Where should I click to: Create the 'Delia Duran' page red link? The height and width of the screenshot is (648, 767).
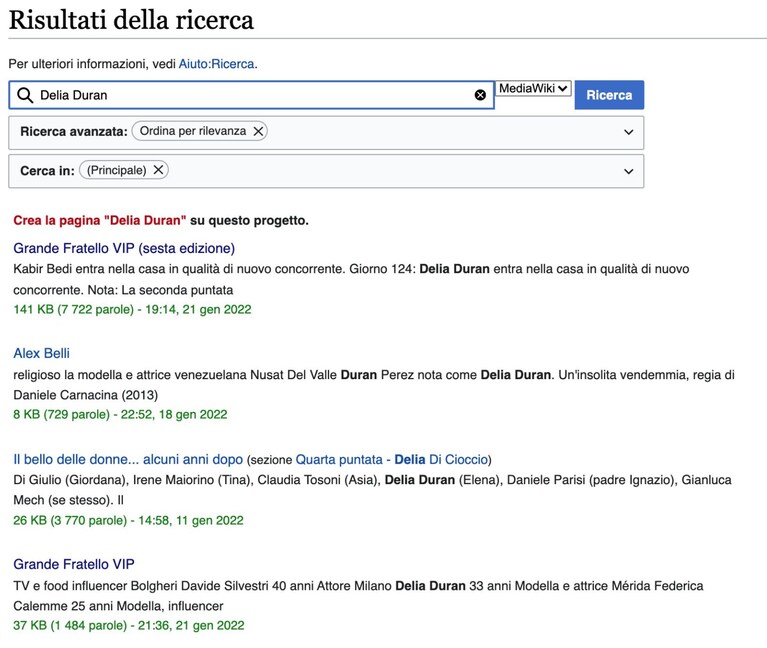pos(100,221)
